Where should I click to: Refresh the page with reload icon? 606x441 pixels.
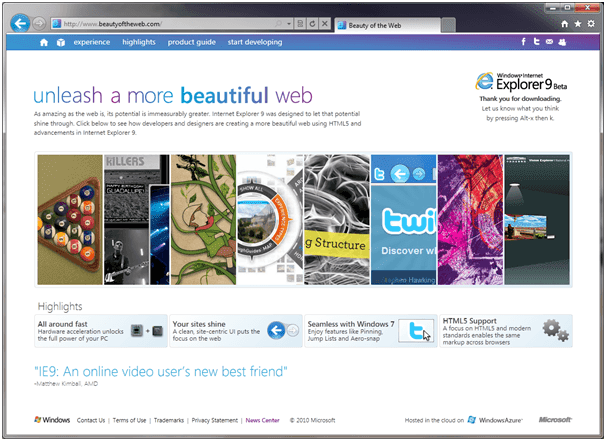312,24
